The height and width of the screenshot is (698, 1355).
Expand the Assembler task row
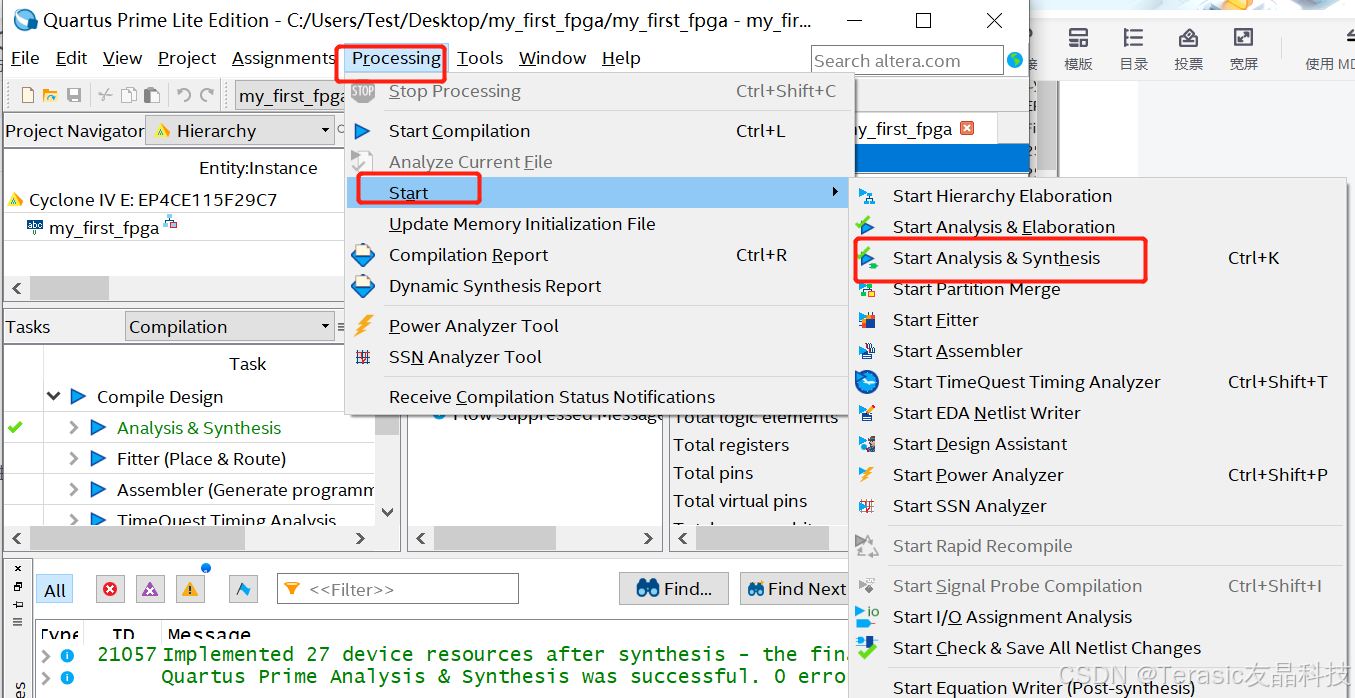click(x=73, y=490)
